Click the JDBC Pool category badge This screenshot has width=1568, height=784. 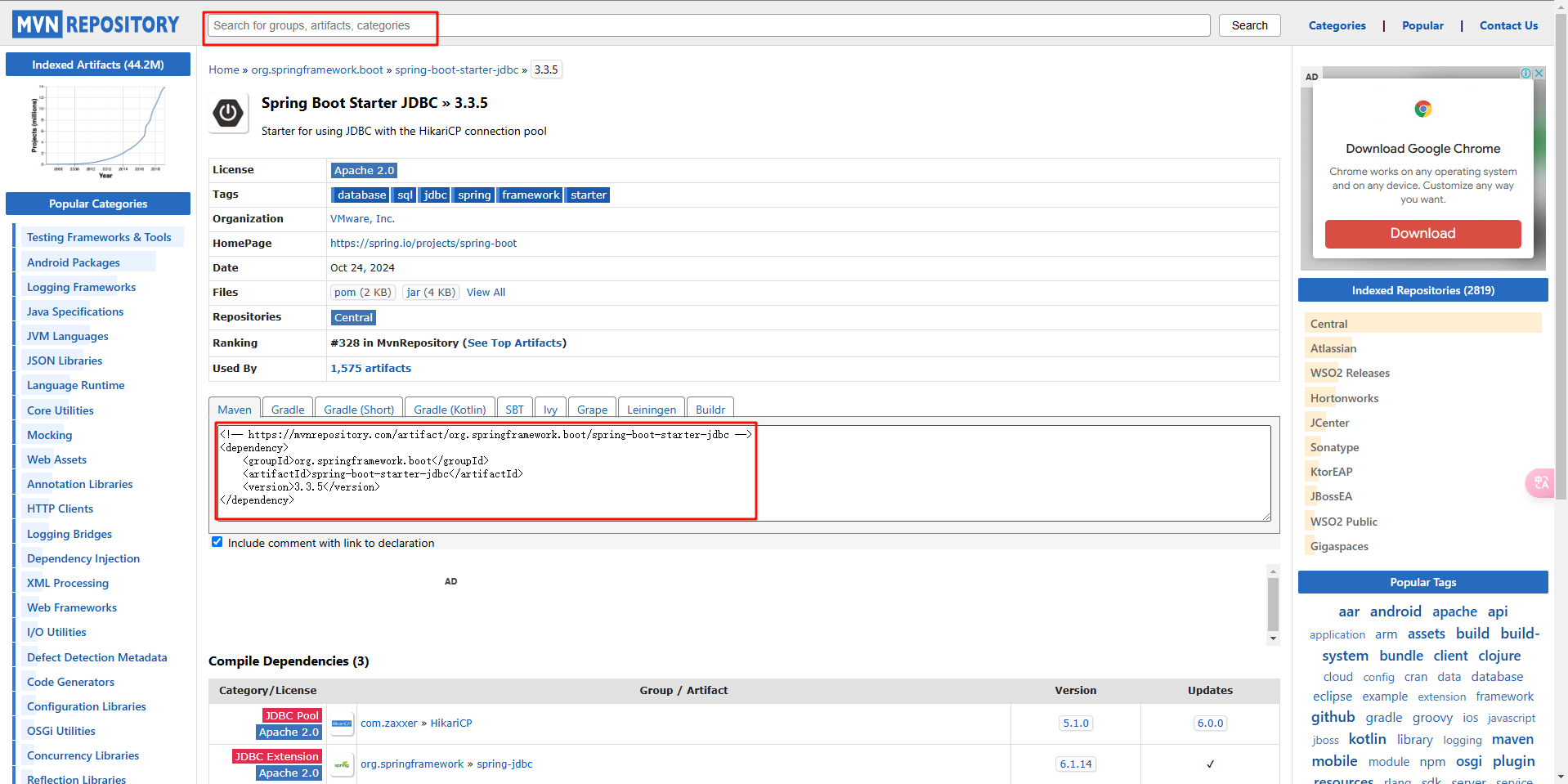coord(292,715)
